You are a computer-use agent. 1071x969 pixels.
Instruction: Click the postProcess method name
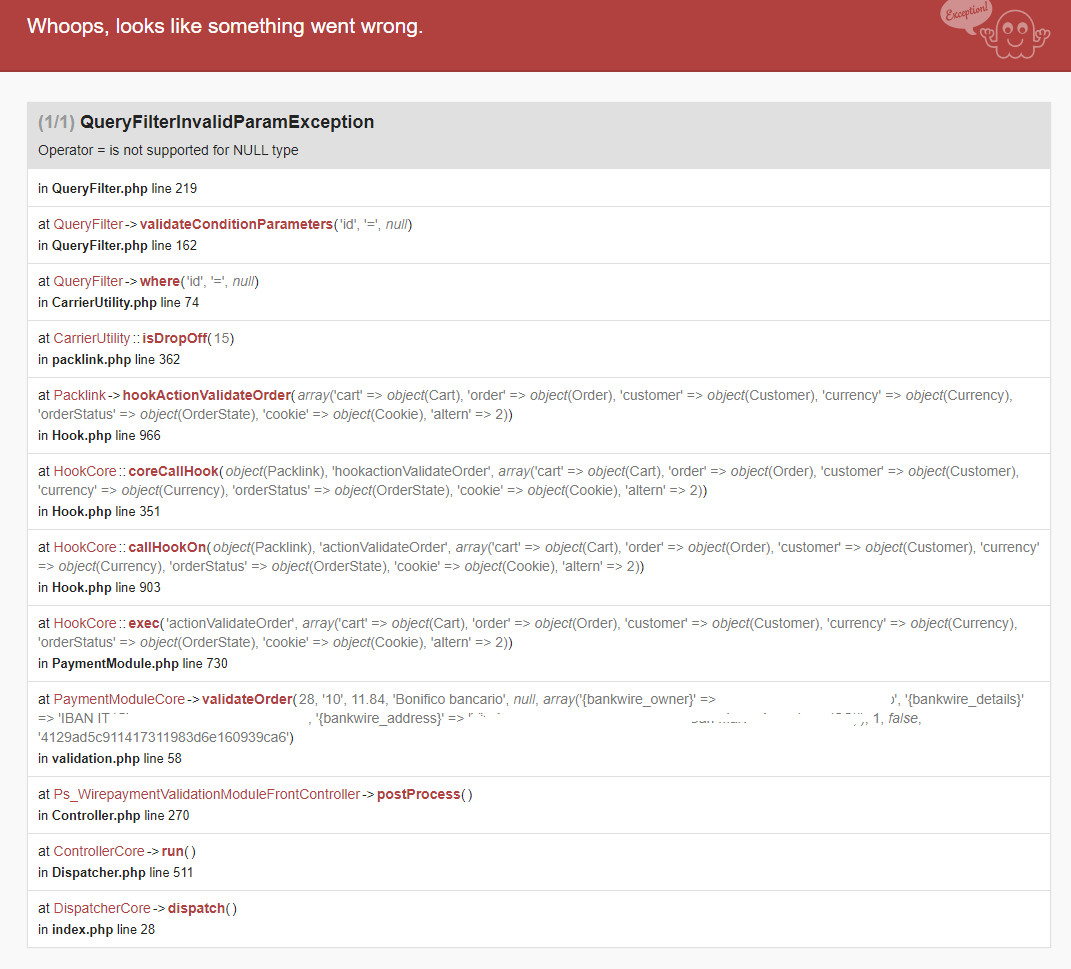419,794
